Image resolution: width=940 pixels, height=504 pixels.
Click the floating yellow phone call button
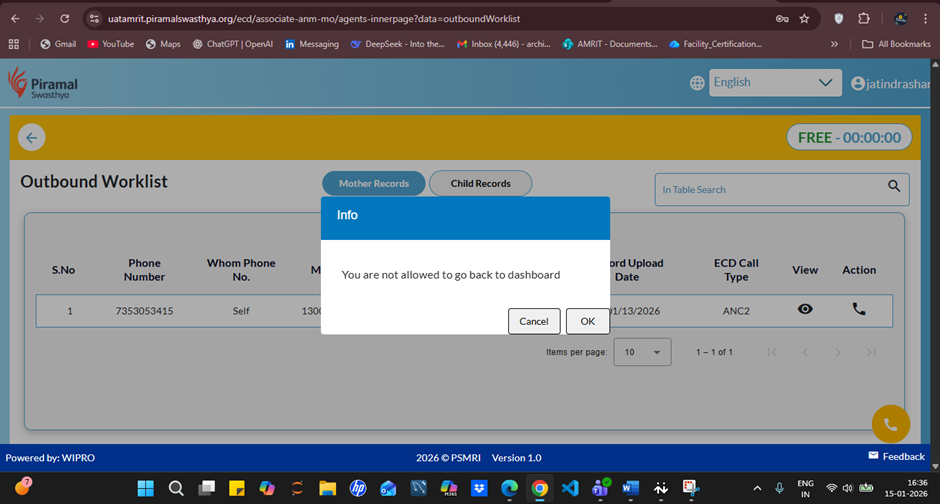tap(890, 424)
